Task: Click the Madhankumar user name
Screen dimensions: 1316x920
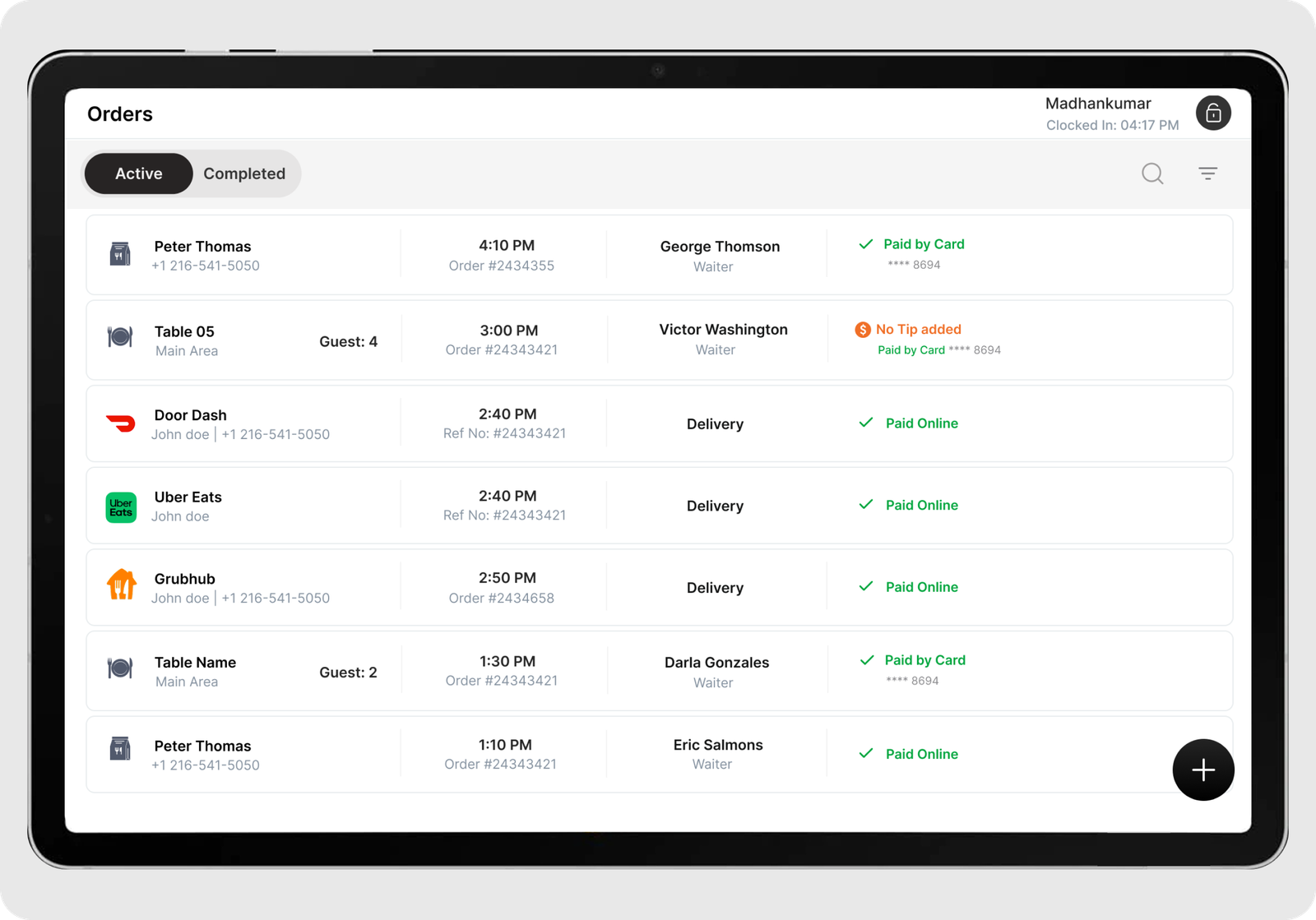Action: coord(1097,104)
